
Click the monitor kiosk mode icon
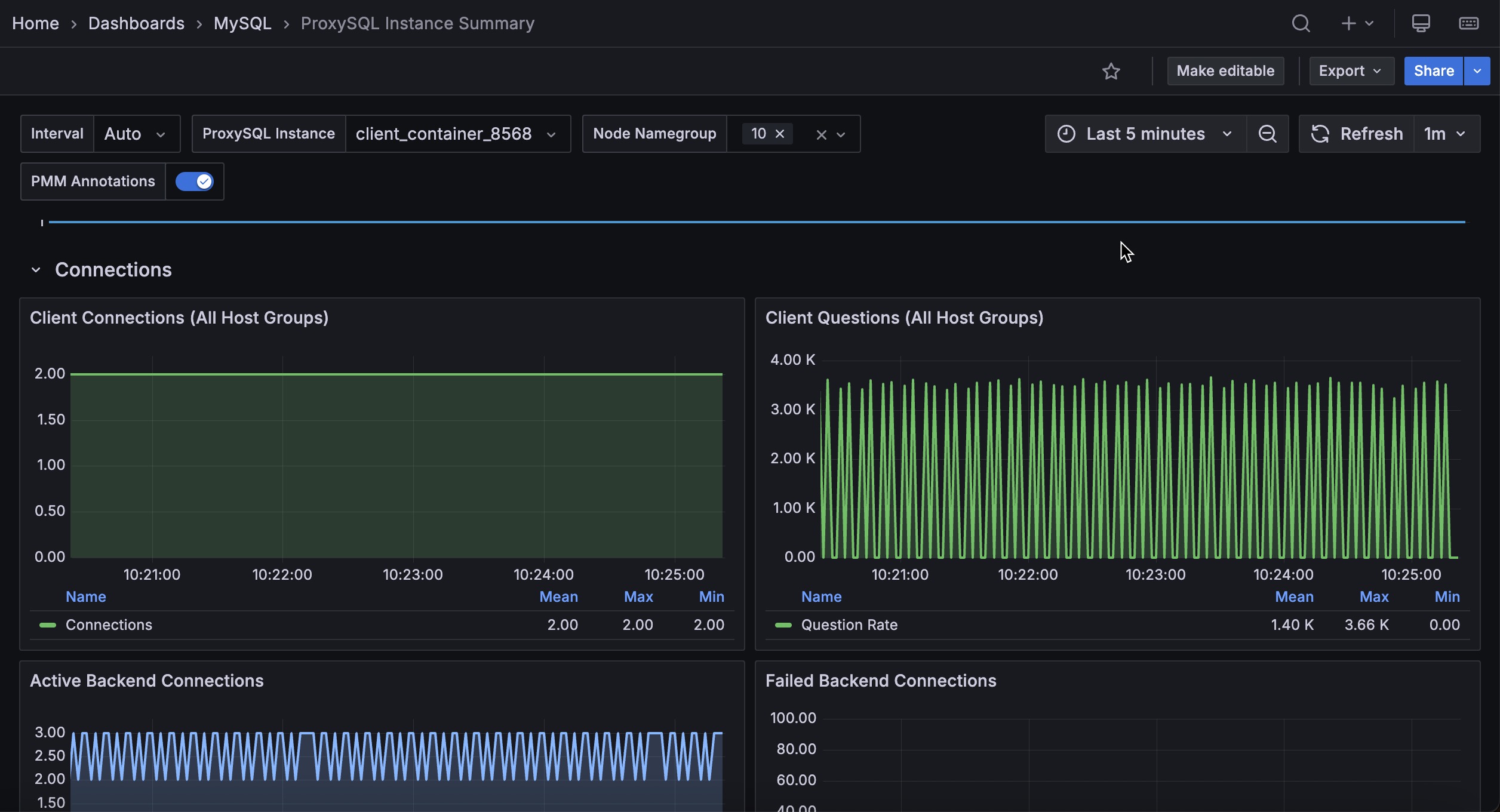[x=1421, y=23]
